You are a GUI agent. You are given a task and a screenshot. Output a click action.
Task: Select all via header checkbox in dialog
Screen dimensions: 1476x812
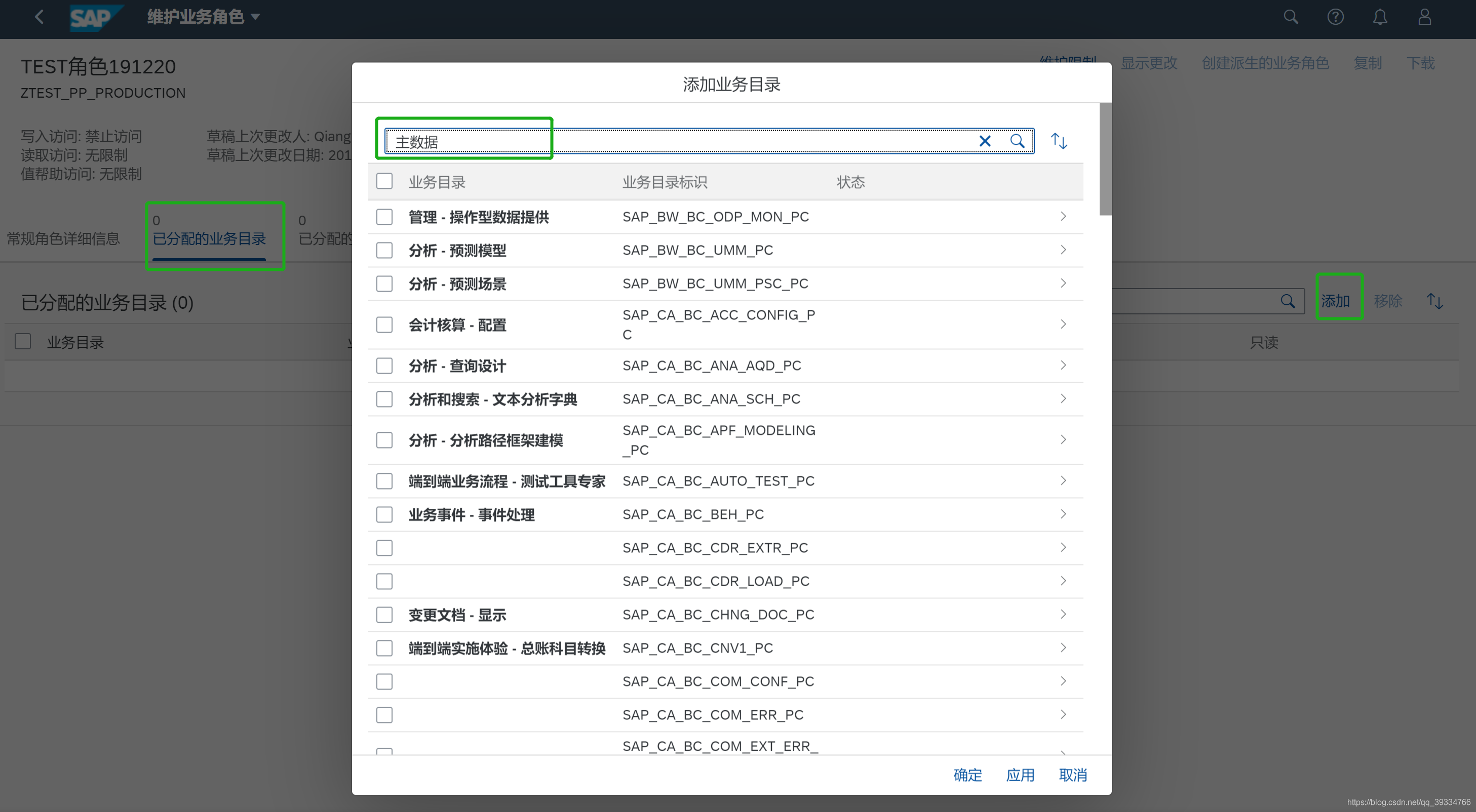384,182
